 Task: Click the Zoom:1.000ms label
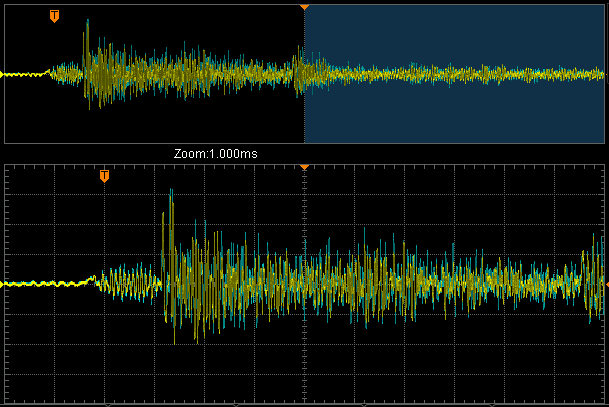tap(216, 154)
